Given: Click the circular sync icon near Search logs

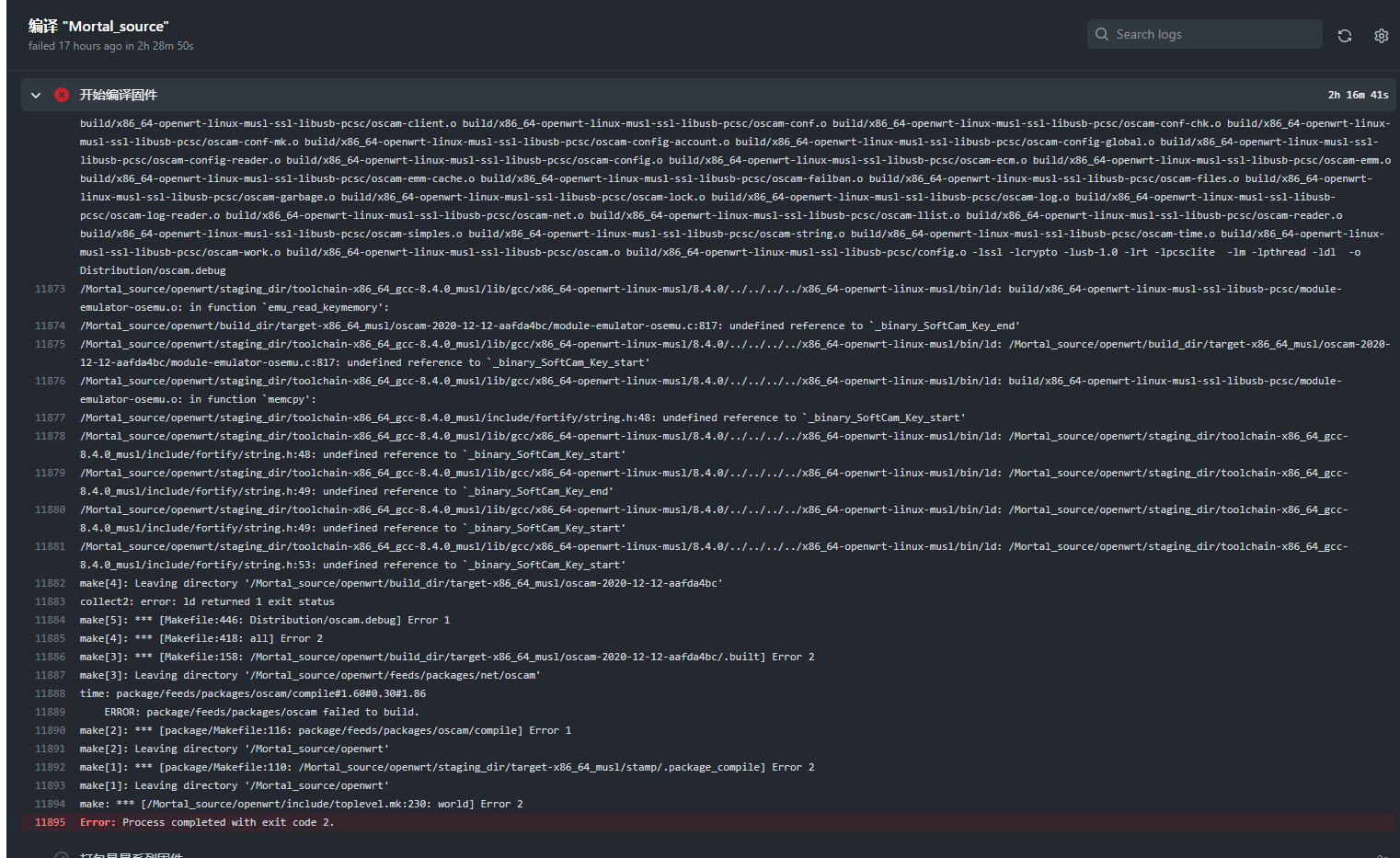Looking at the screenshot, I should 1344,34.
